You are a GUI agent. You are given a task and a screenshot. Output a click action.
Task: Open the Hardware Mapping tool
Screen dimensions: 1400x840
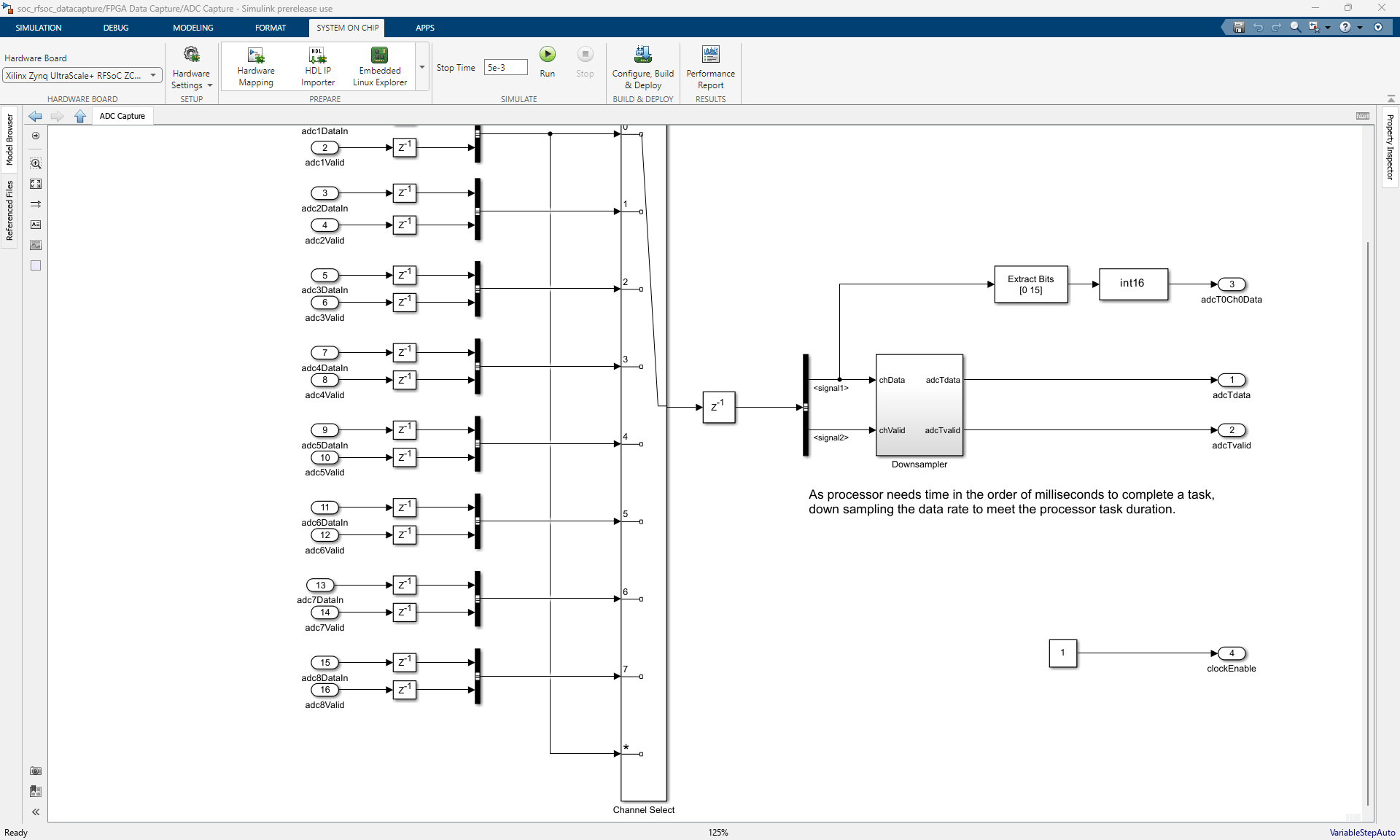point(255,67)
